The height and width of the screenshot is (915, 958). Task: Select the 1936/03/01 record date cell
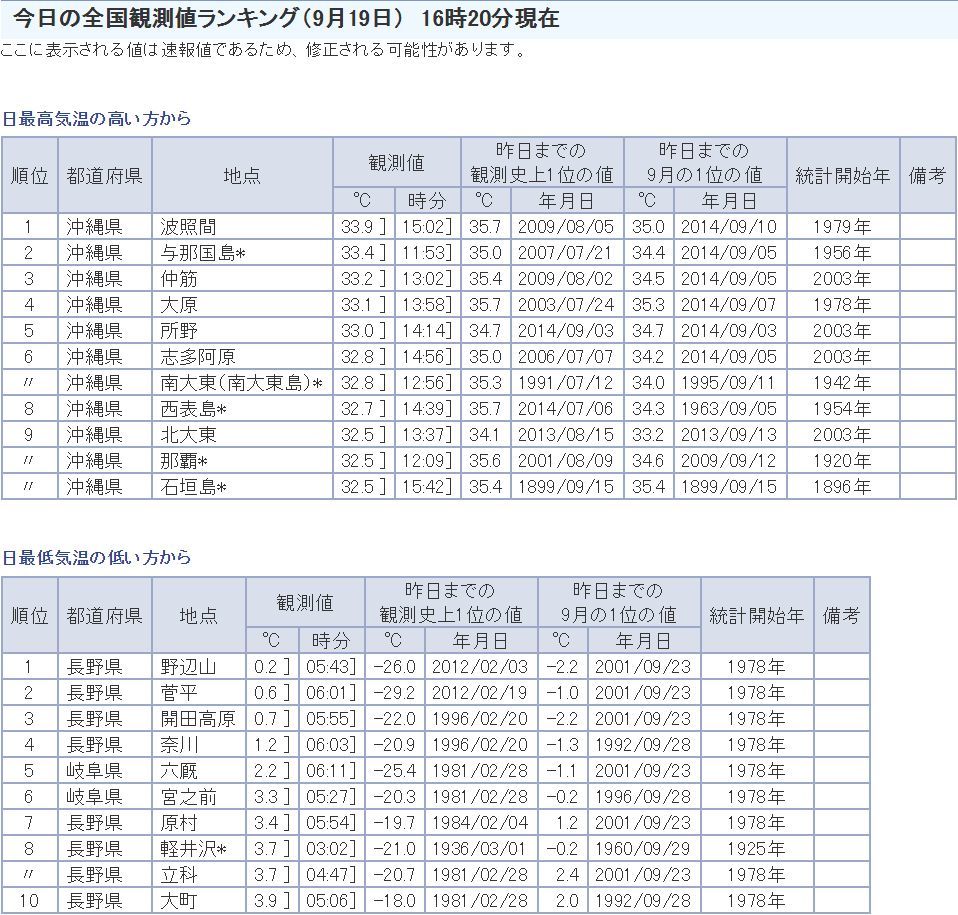(x=480, y=849)
